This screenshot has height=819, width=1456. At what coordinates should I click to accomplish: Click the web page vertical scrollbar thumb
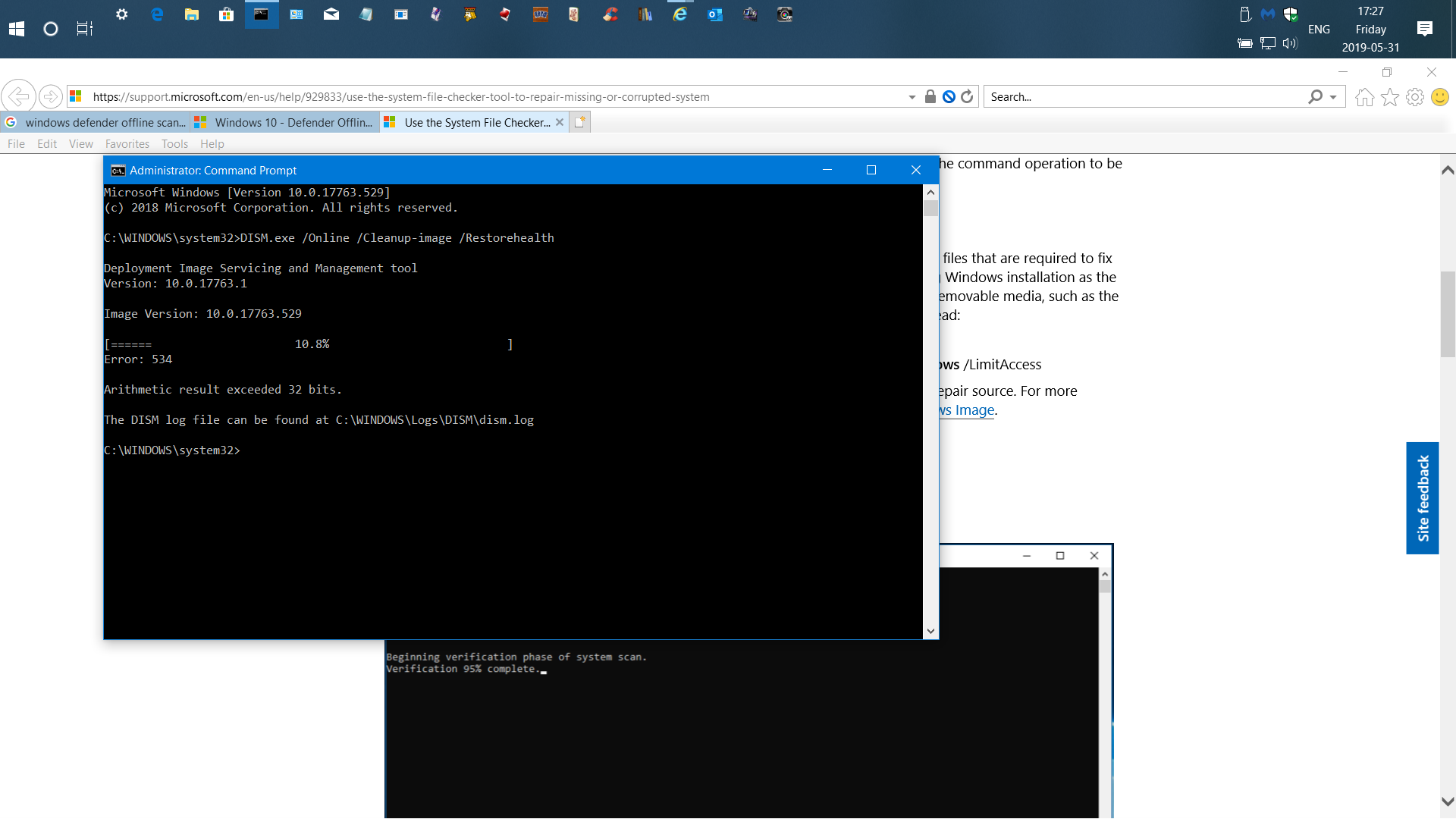[x=1448, y=314]
